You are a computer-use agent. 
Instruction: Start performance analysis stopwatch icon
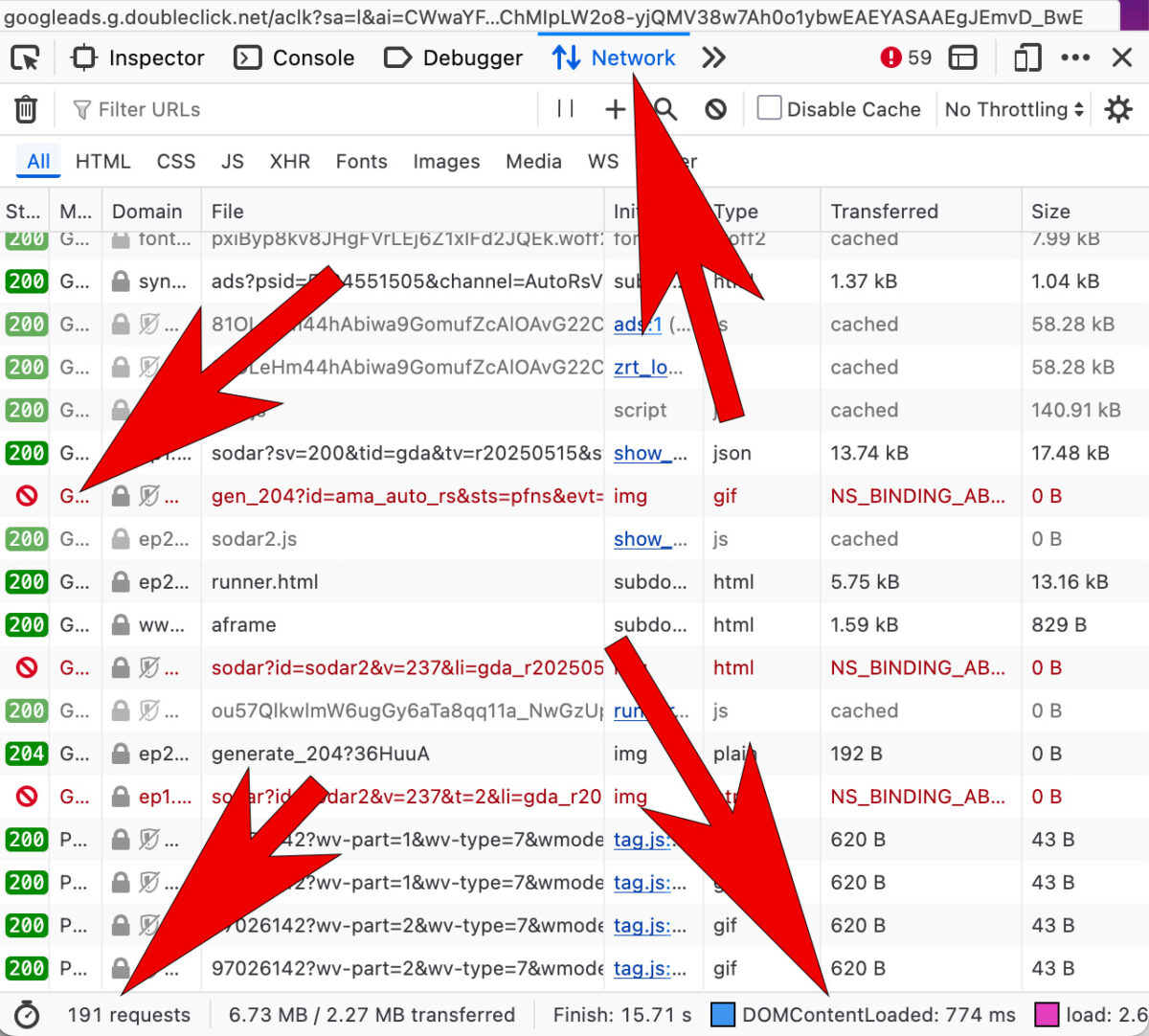(27, 1015)
